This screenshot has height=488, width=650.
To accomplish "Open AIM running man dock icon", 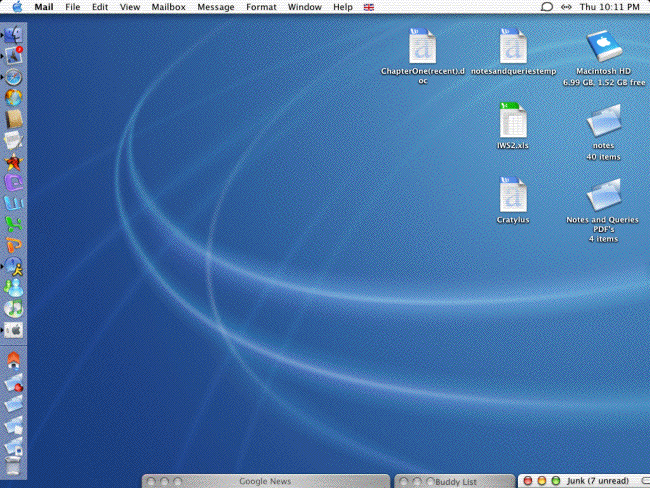I will point(15,267).
